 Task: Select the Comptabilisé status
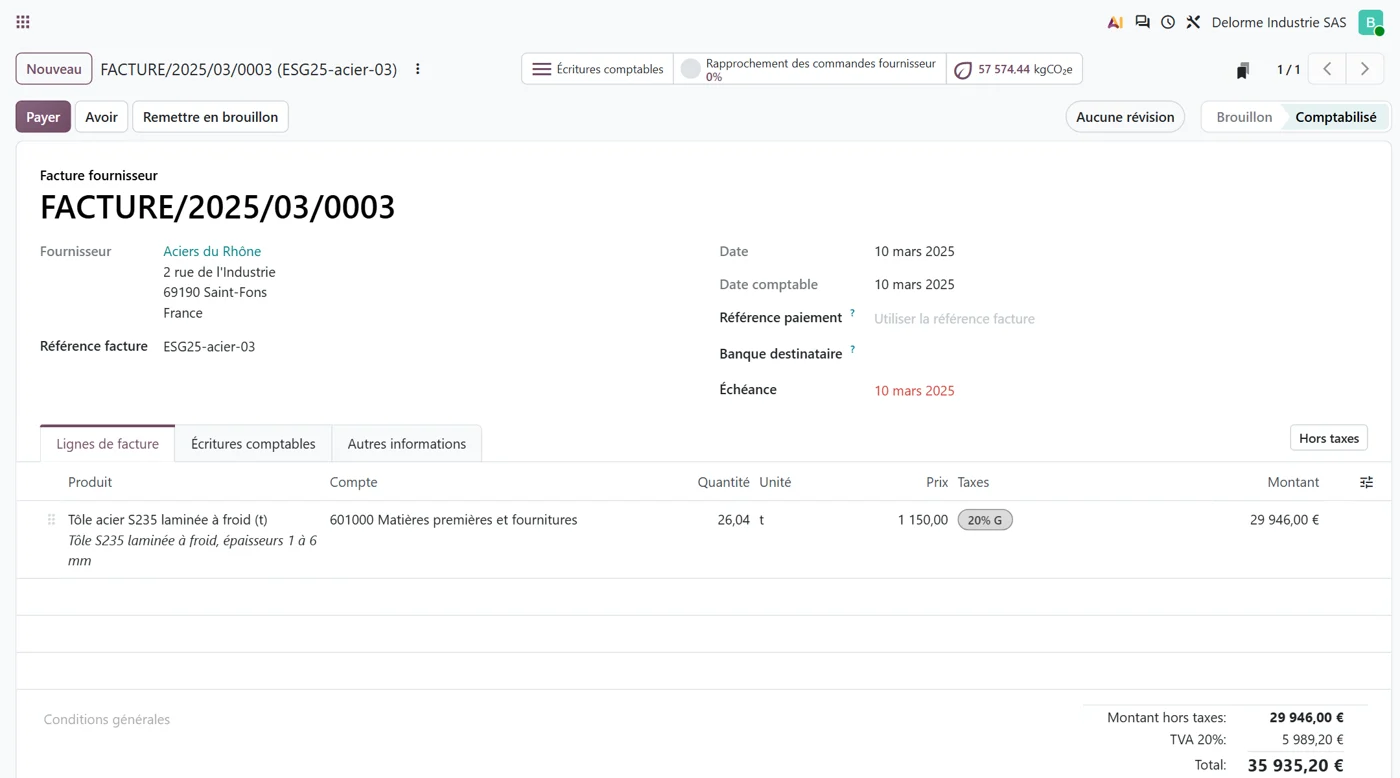1336,117
